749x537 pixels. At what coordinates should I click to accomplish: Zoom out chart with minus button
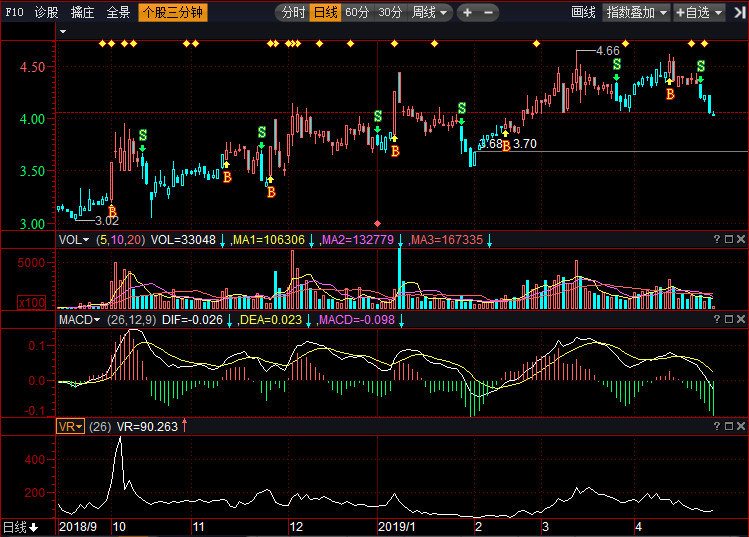[488, 12]
